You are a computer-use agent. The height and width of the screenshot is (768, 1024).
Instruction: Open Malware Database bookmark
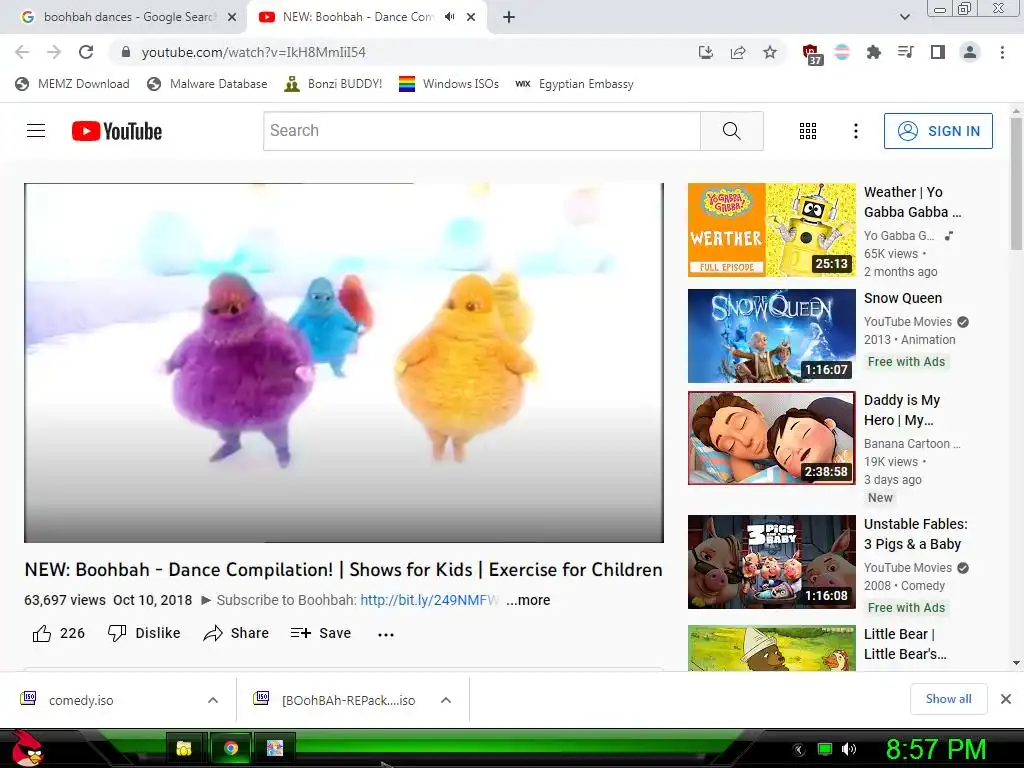[x=207, y=84]
